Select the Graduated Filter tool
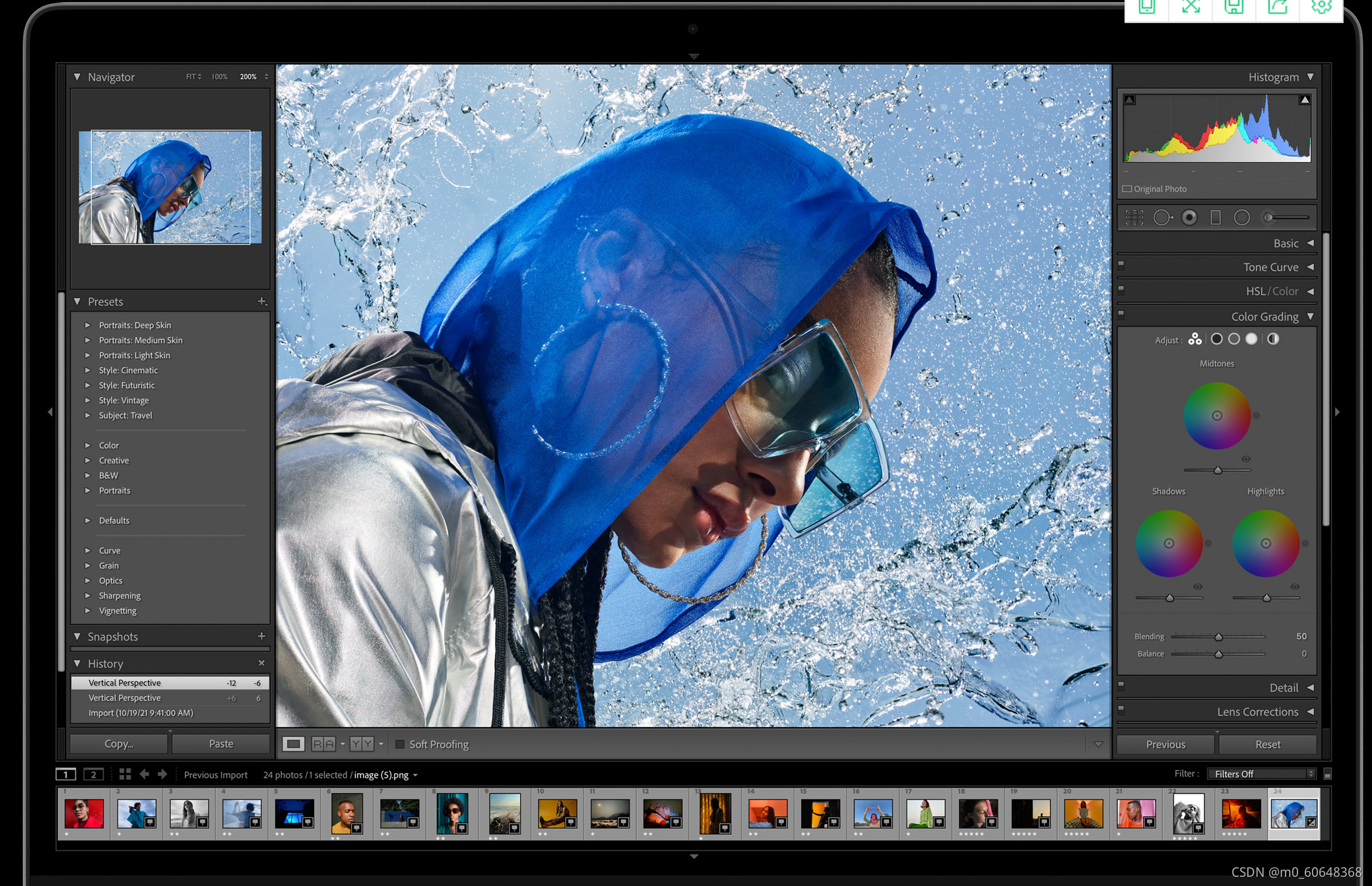The height and width of the screenshot is (886, 1372). click(x=1216, y=218)
